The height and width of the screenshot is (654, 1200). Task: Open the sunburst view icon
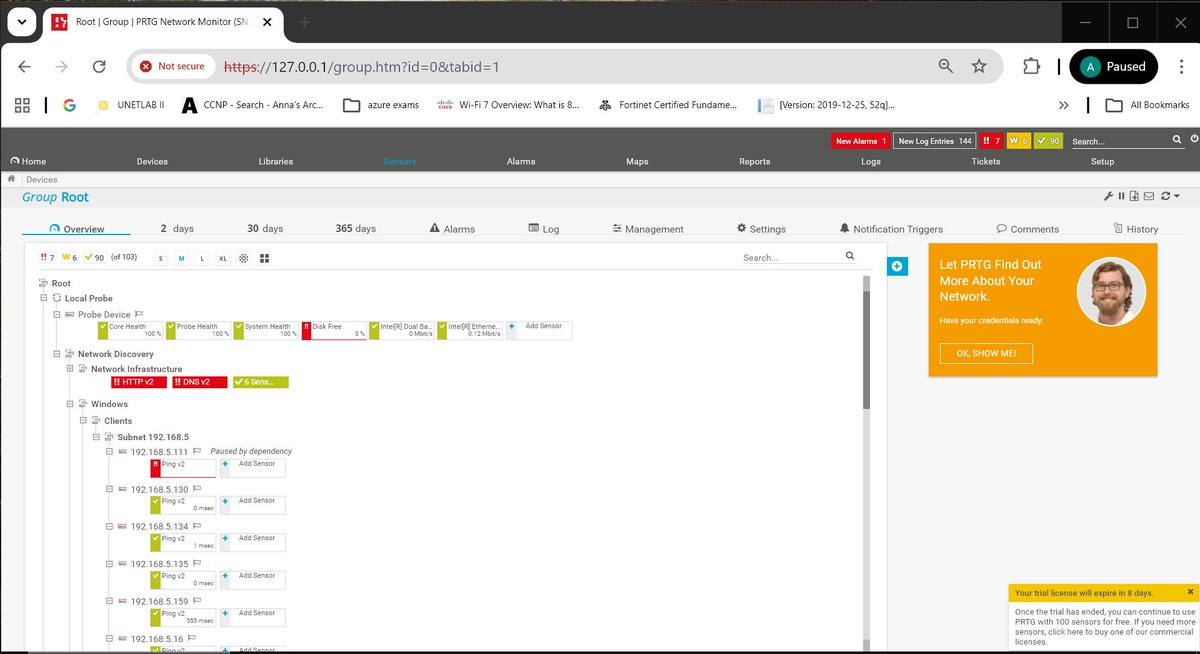click(243, 258)
